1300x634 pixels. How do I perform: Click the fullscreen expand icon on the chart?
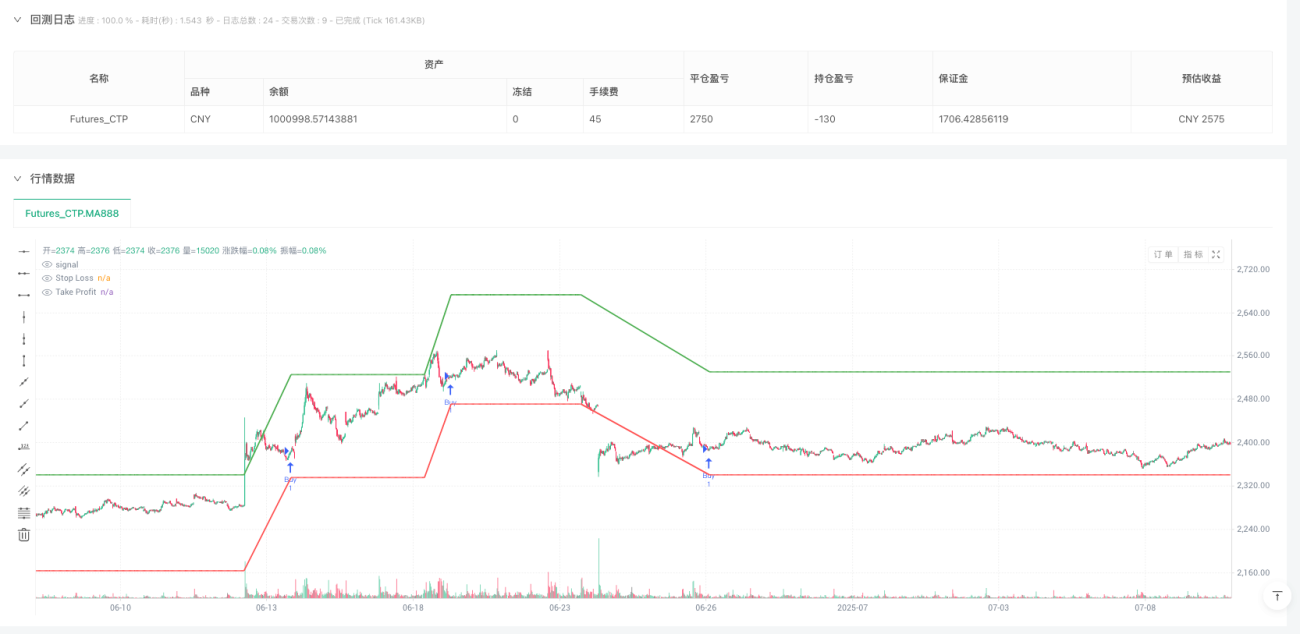(1215, 254)
